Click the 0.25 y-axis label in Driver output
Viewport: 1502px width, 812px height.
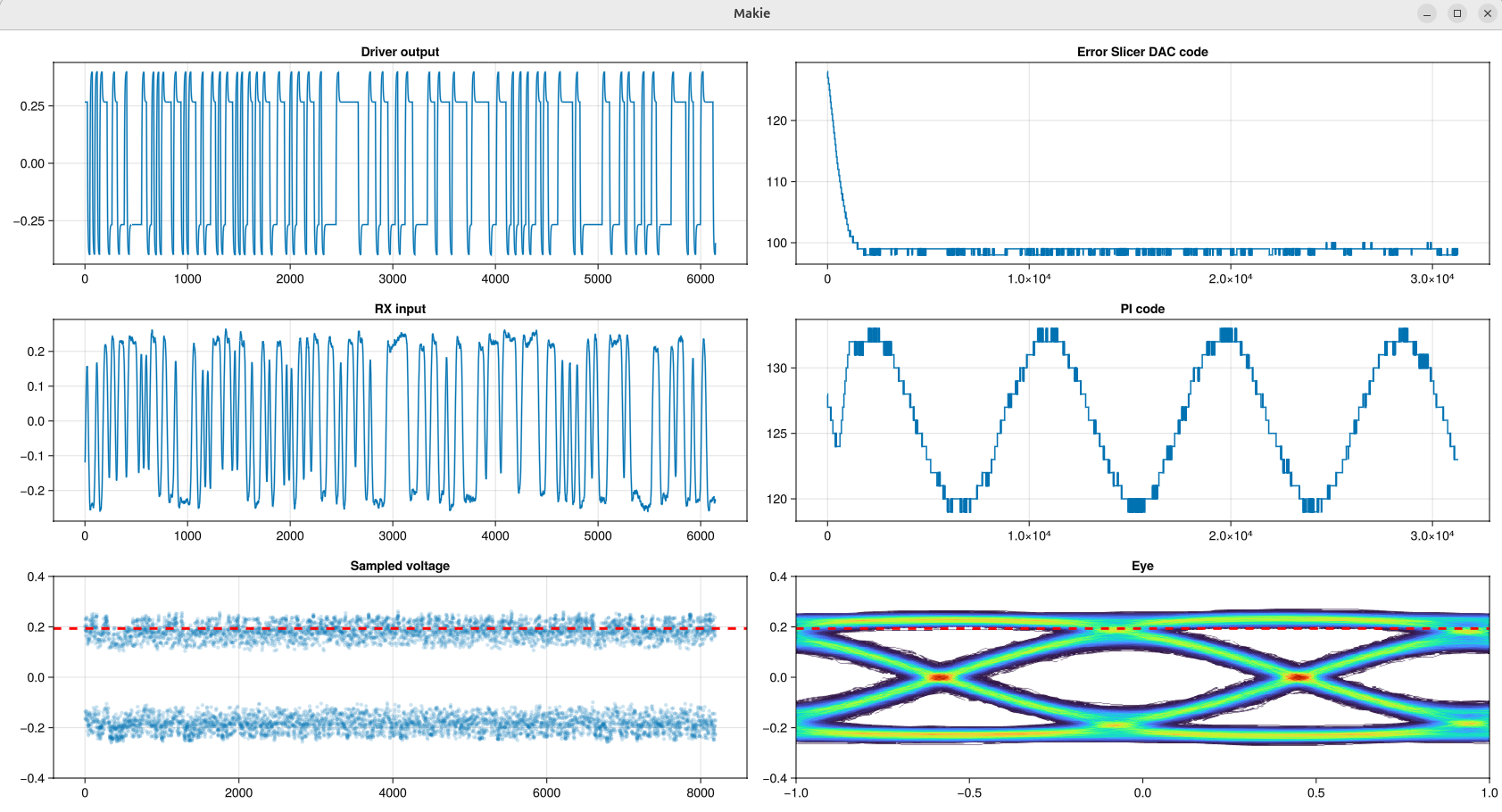coord(32,106)
